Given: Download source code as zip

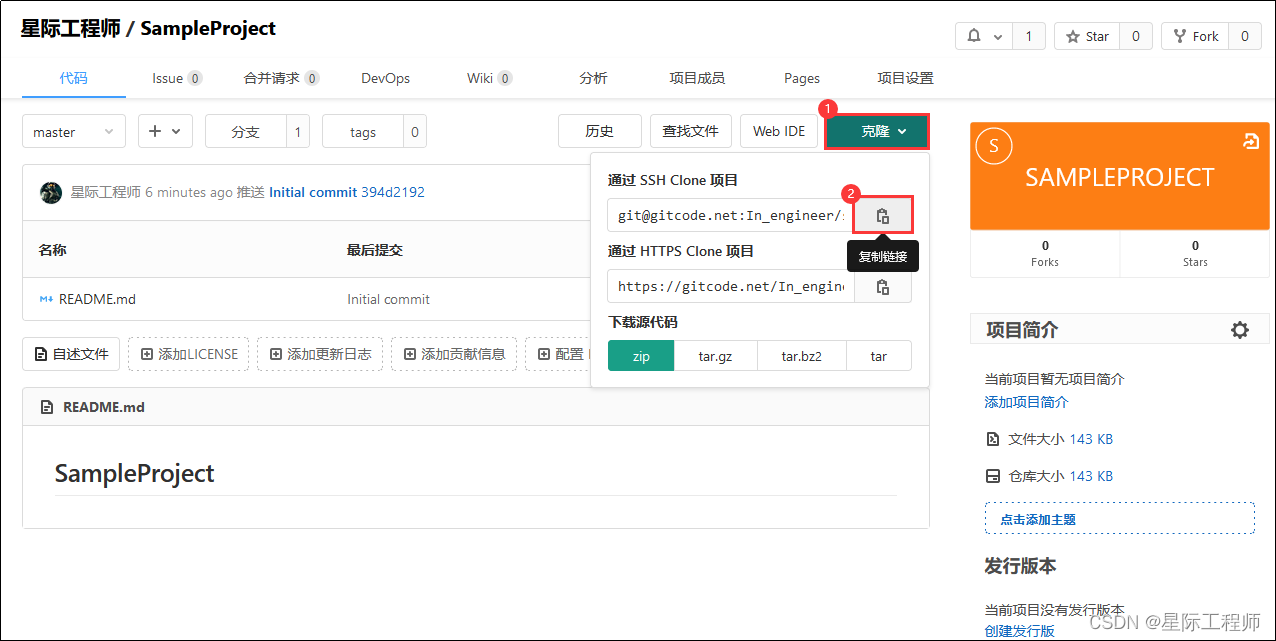Looking at the screenshot, I should [x=640, y=355].
